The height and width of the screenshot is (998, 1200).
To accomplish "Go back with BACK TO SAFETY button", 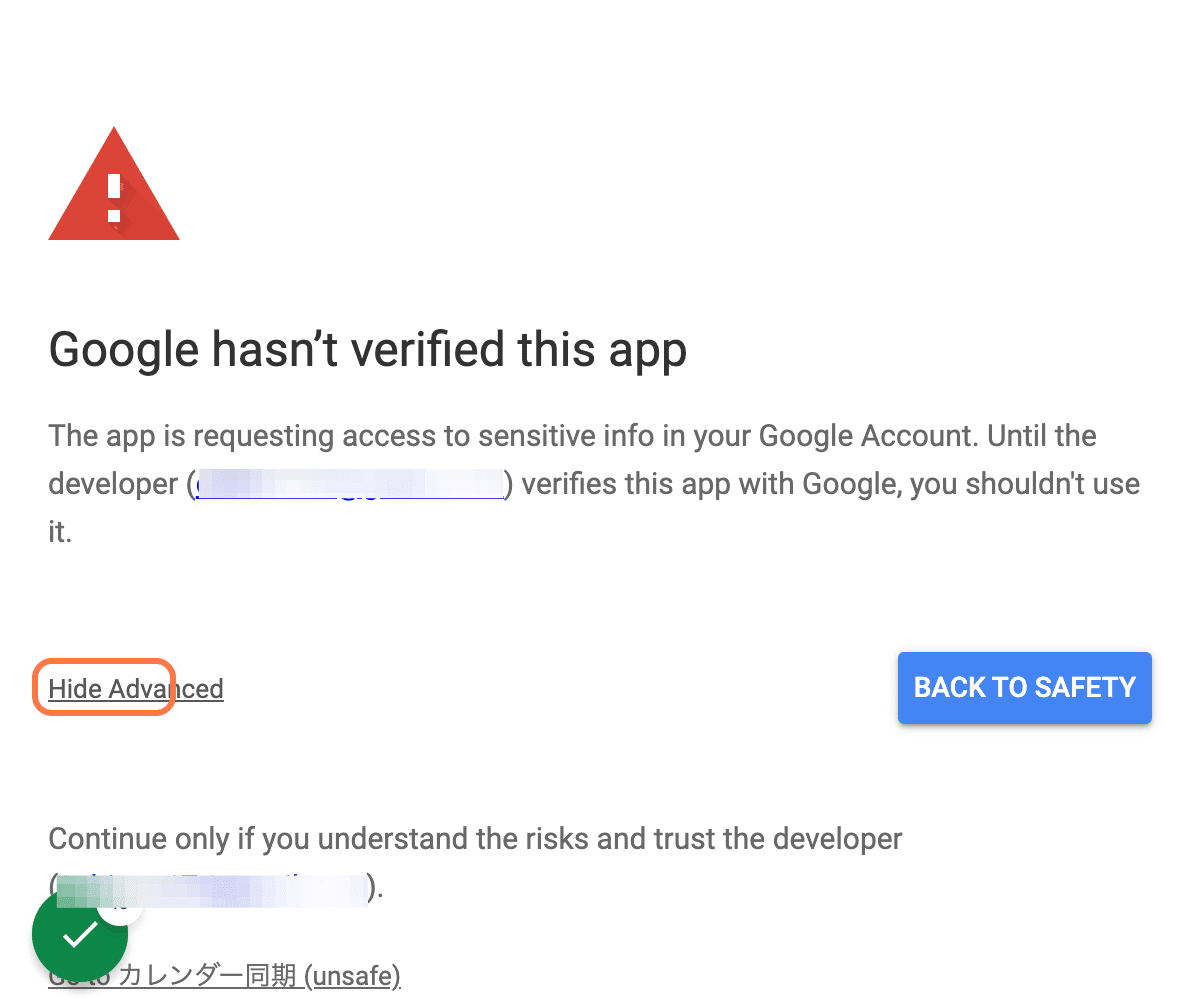I will click(x=1025, y=688).
